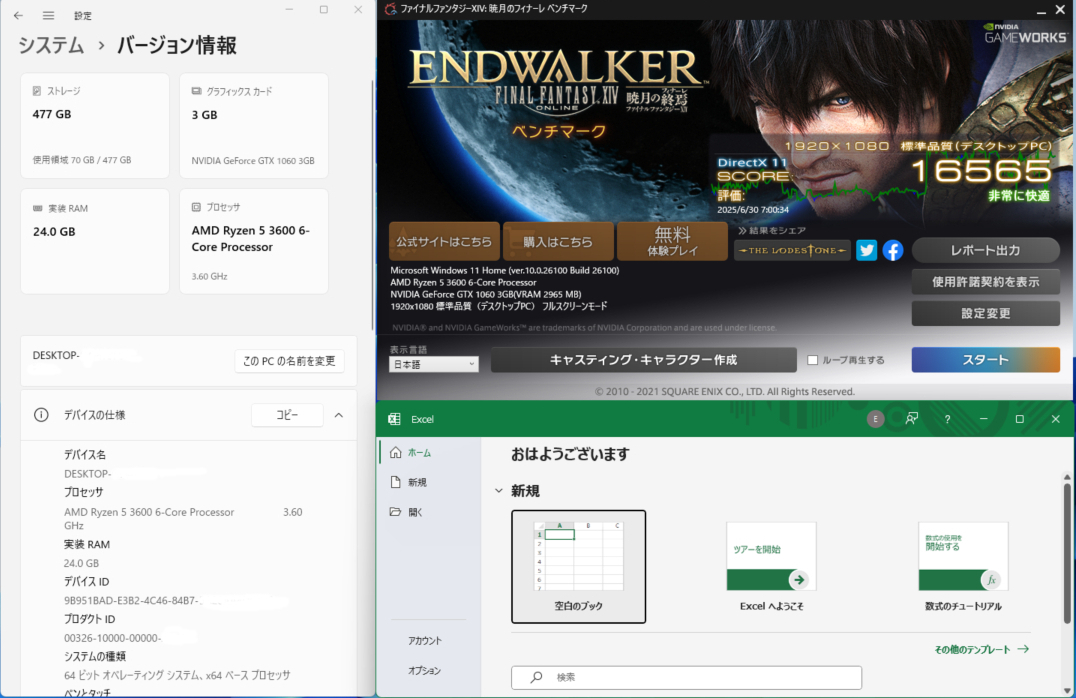Open the hamburger navigation menu in Settings

click(48, 15)
